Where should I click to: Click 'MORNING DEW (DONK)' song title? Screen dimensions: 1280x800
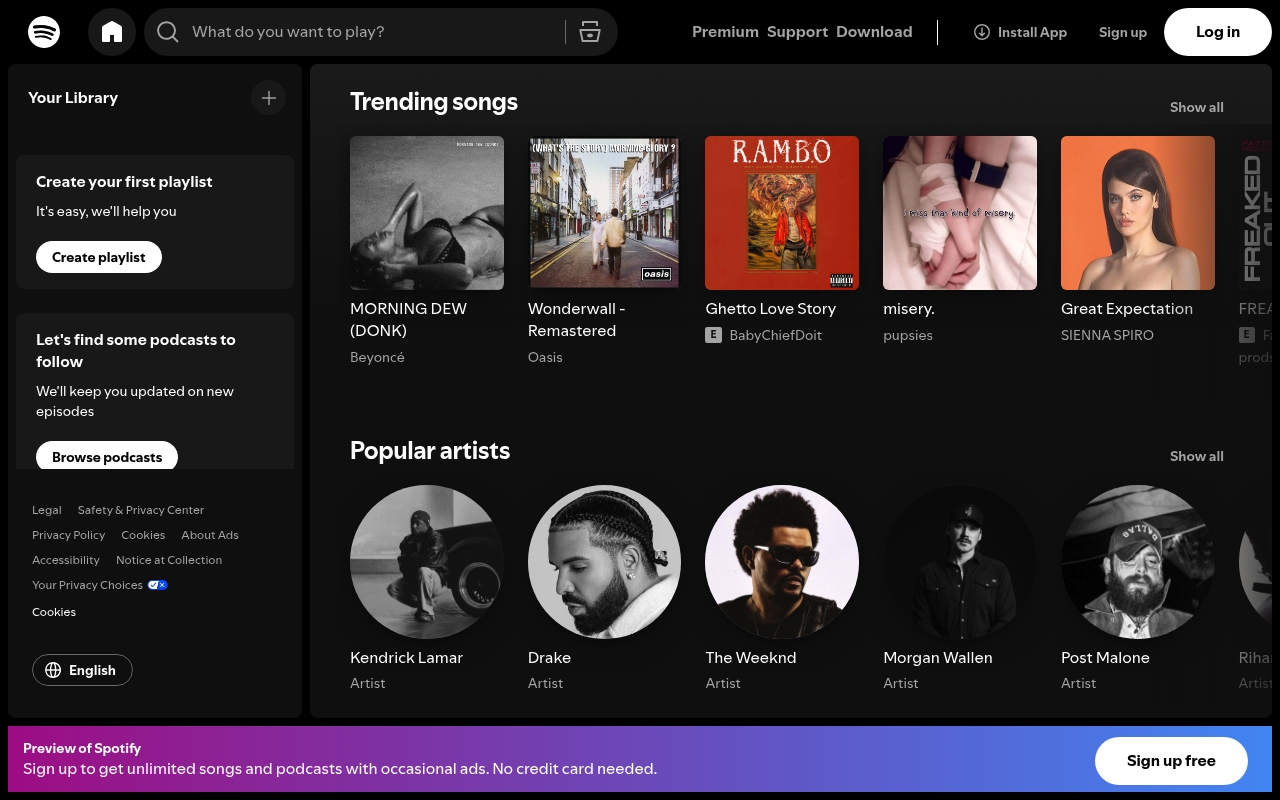point(408,320)
